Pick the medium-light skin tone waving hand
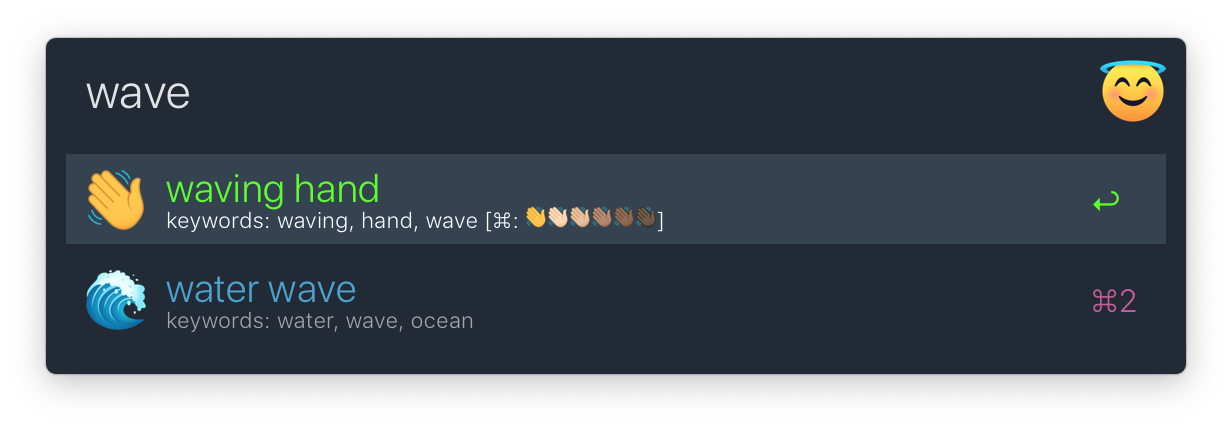This screenshot has width=1232, height=428. (579, 217)
